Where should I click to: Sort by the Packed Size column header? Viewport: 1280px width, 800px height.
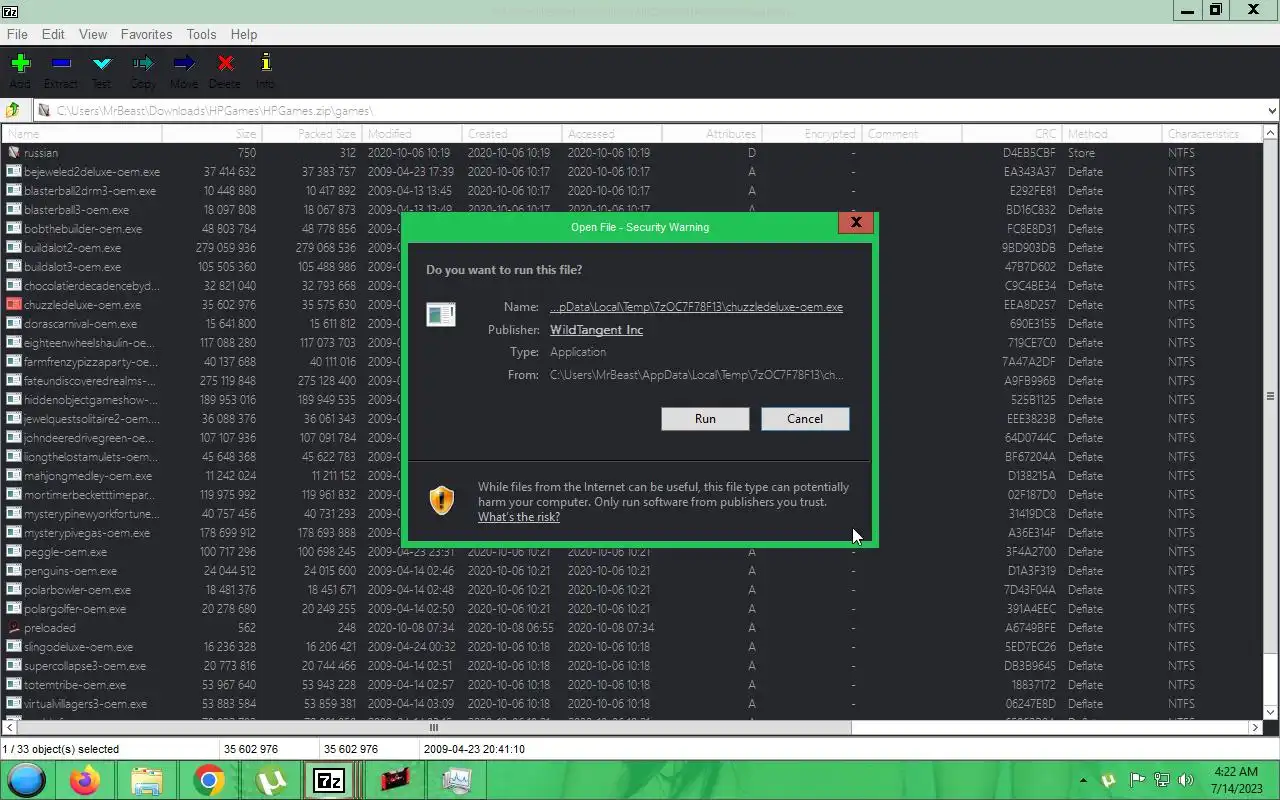(x=311, y=134)
